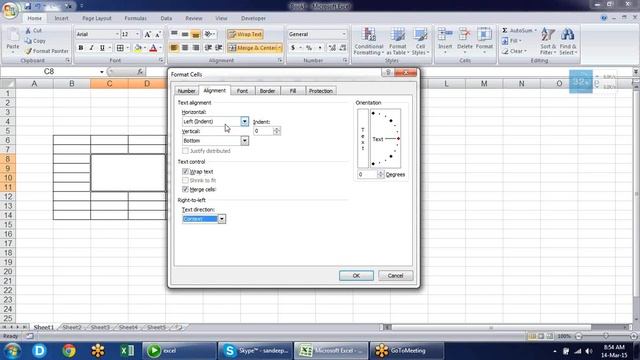Click the Align Text Right icon
Viewport: 640px width, 360px height.
tap(196, 48)
